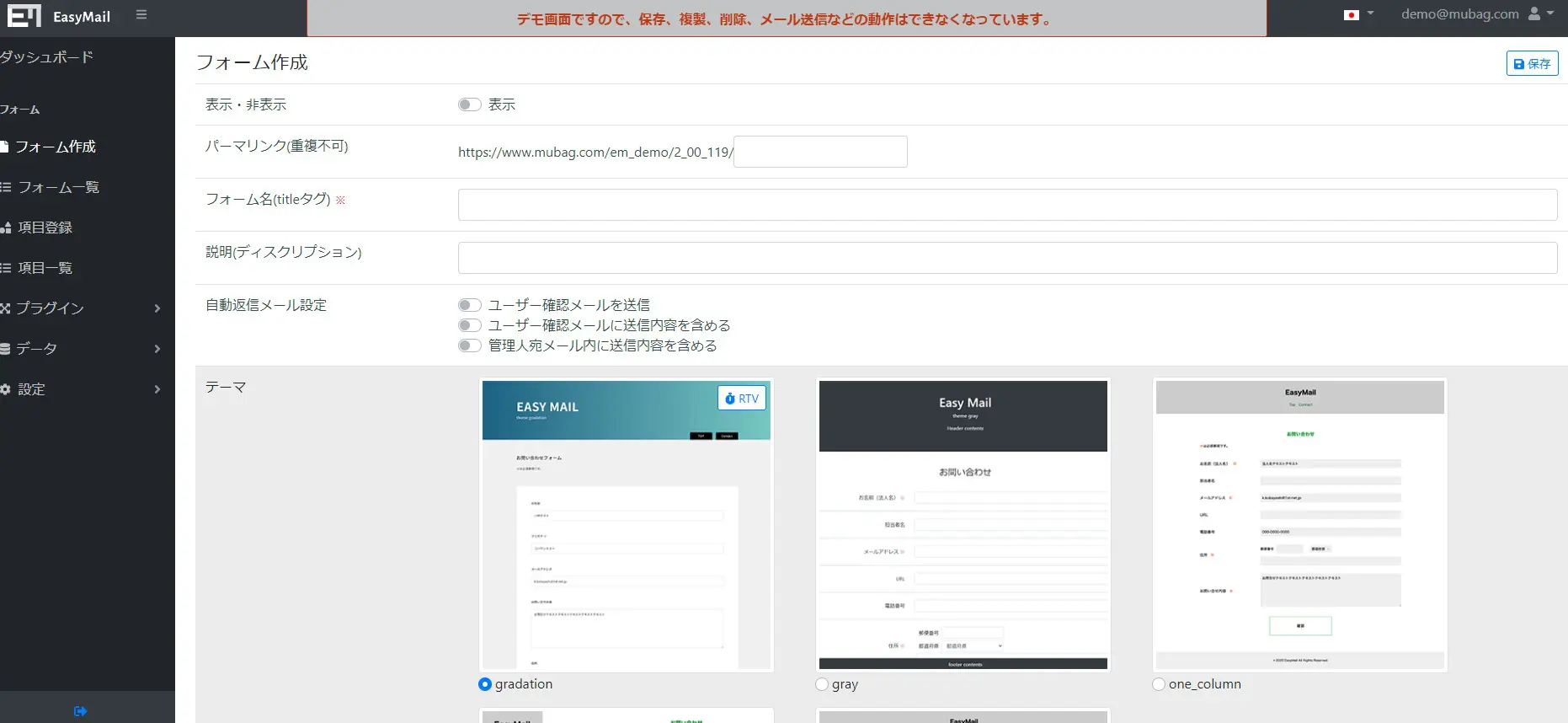Select the one_column radio button
Image resolution: width=1568 pixels, height=723 pixels.
1159,684
